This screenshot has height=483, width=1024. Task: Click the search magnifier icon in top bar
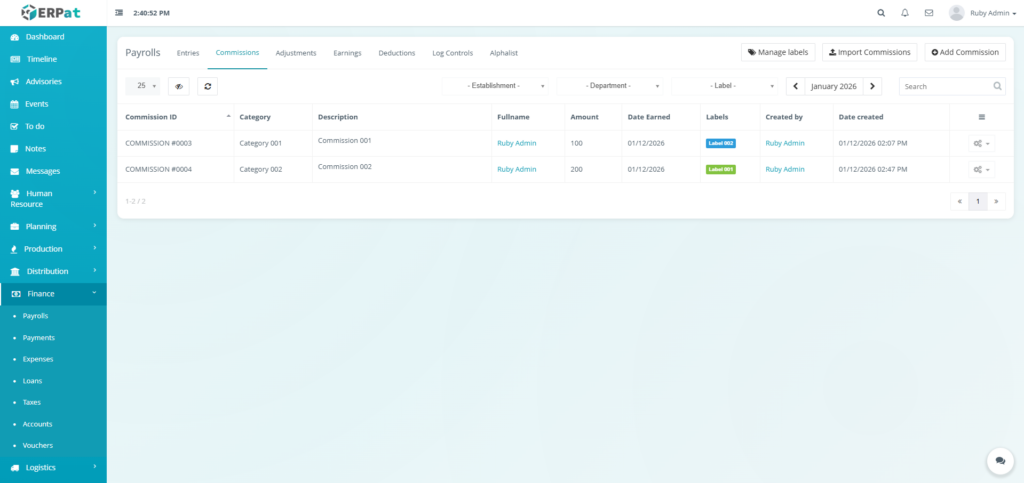tap(881, 13)
